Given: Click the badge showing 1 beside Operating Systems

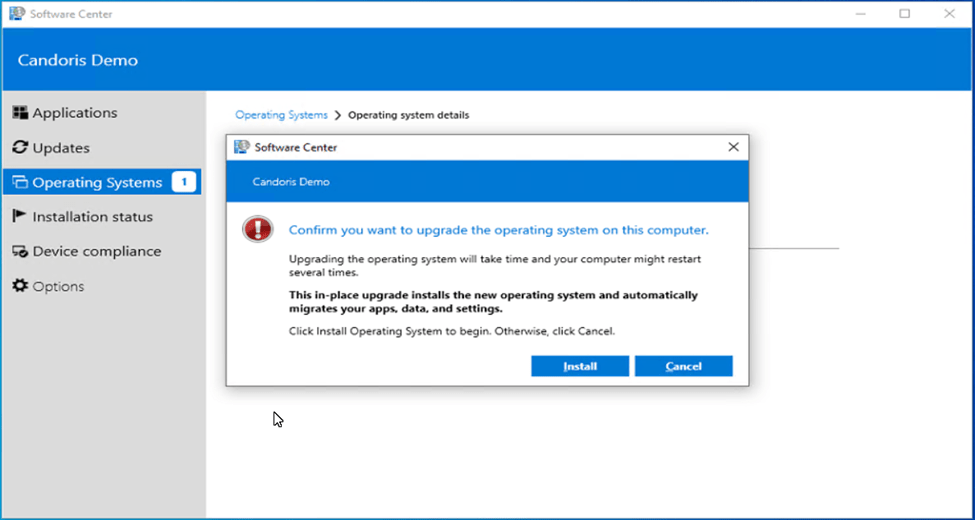Looking at the screenshot, I should (183, 182).
